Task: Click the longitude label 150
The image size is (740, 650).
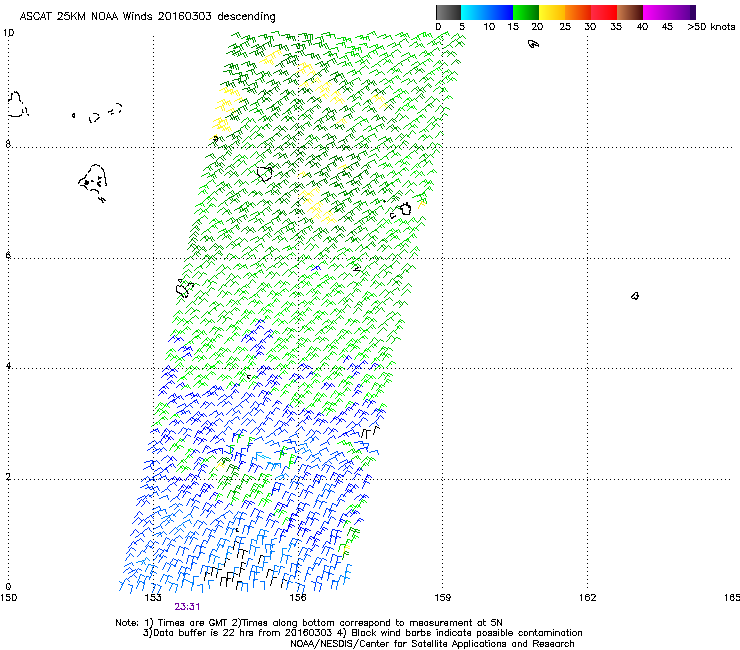Action: click(8, 598)
